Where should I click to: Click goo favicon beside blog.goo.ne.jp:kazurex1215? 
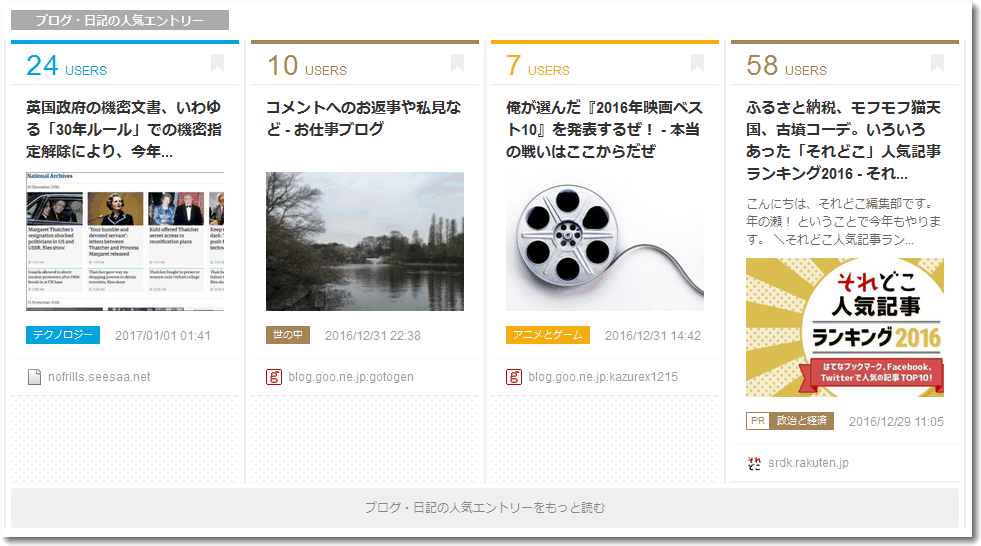[x=514, y=377]
